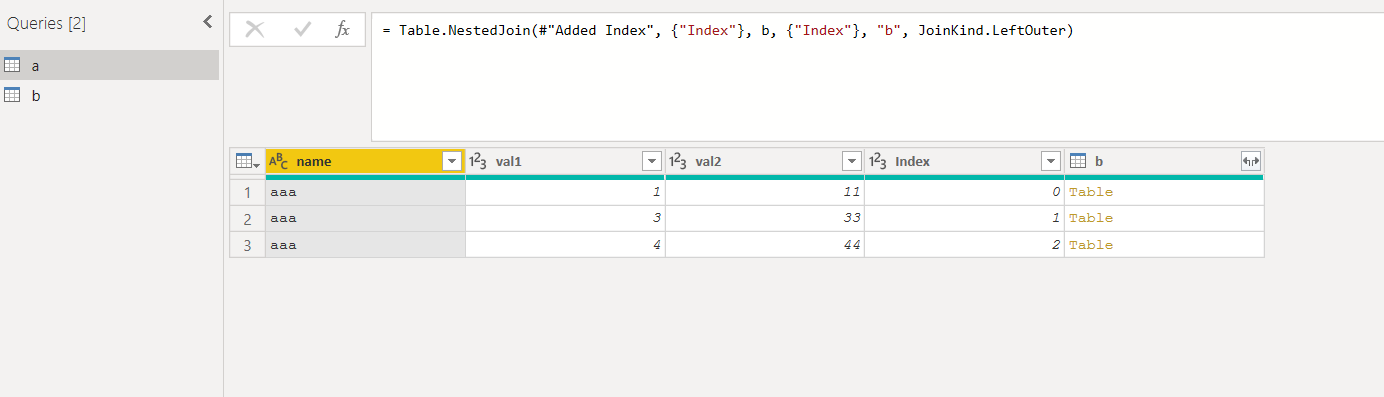Select the name column header

(365, 161)
